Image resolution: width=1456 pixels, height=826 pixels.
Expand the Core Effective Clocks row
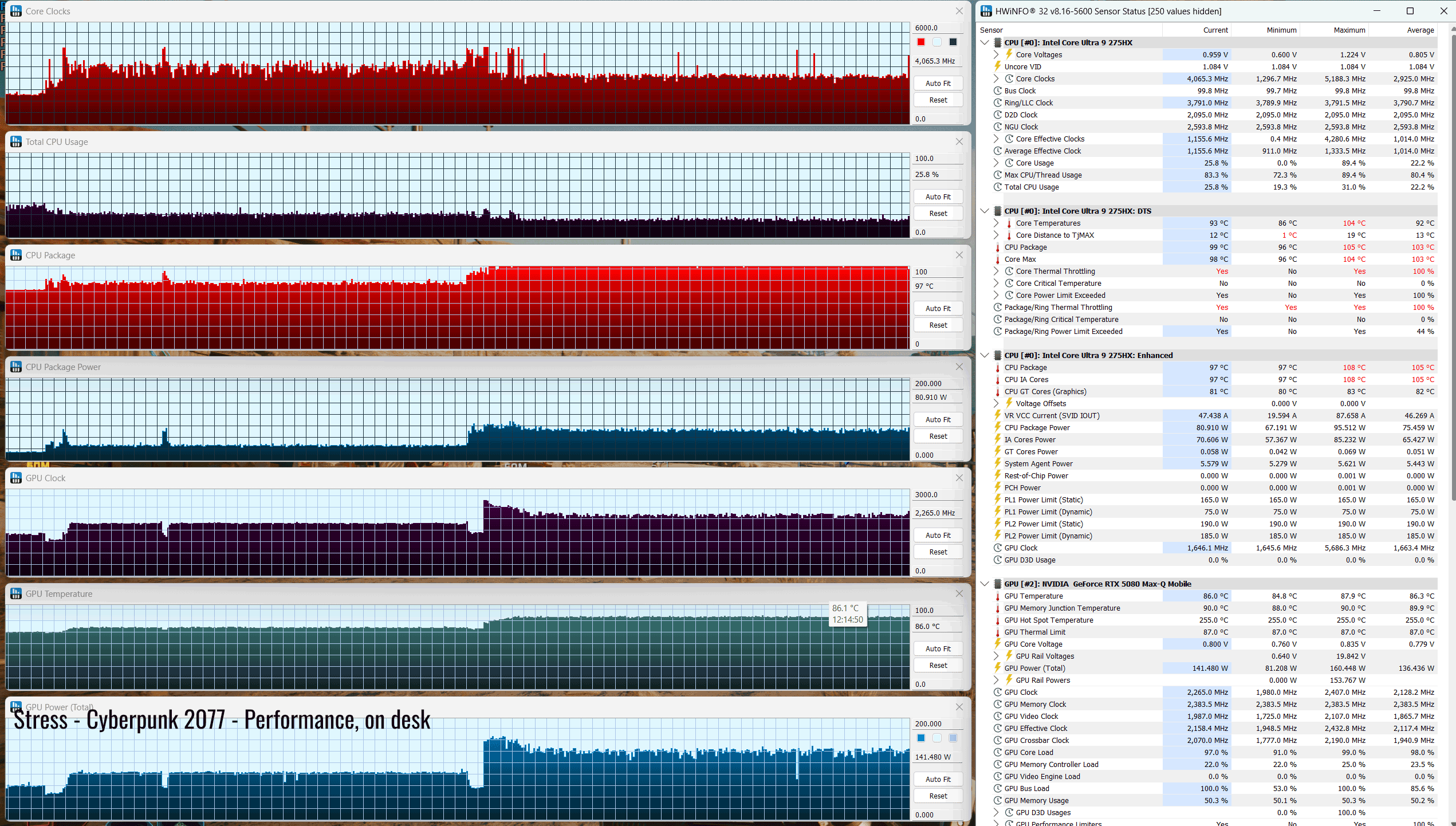click(x=996, y=139)
